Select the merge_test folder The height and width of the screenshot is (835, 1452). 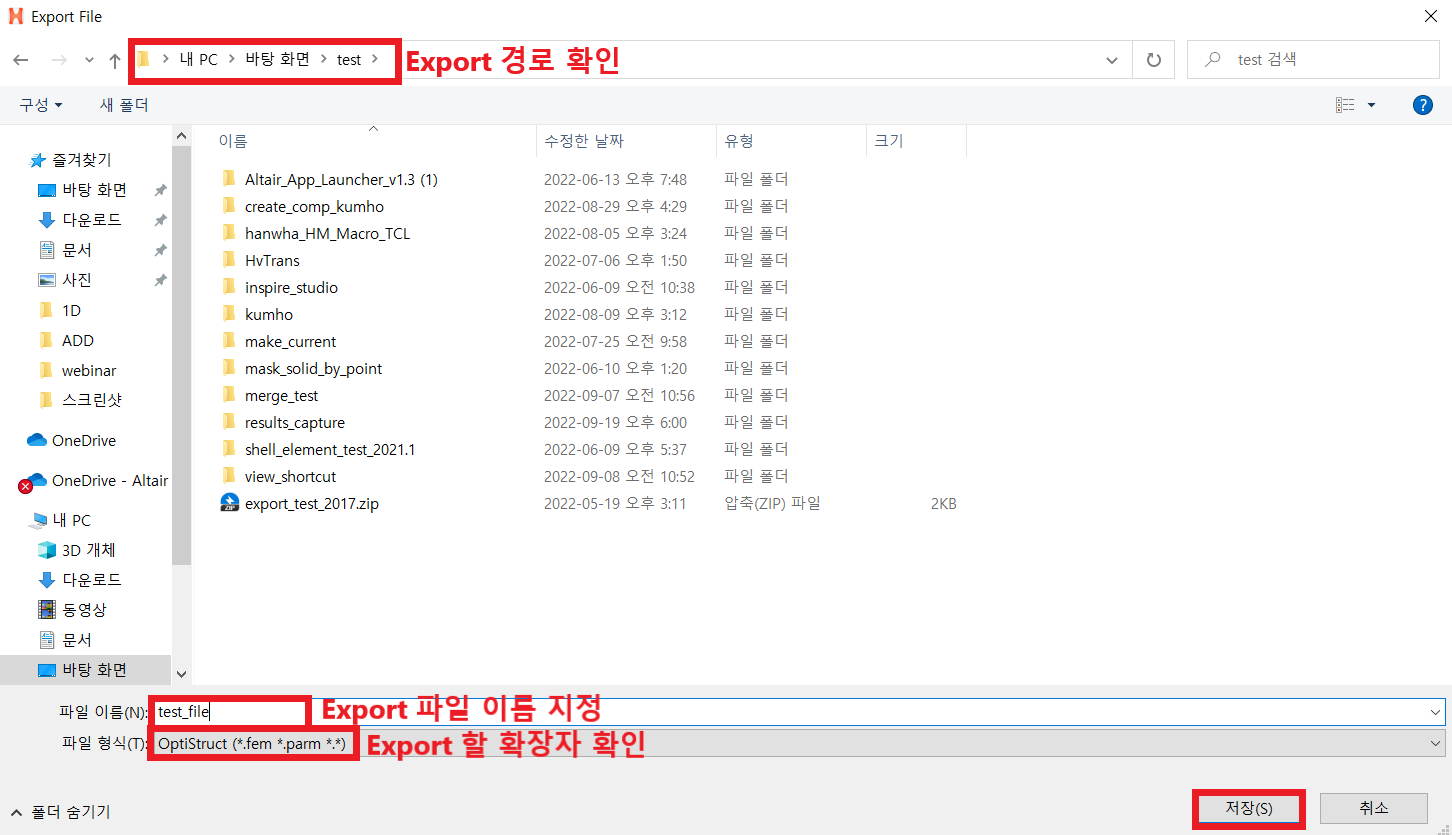281,396
